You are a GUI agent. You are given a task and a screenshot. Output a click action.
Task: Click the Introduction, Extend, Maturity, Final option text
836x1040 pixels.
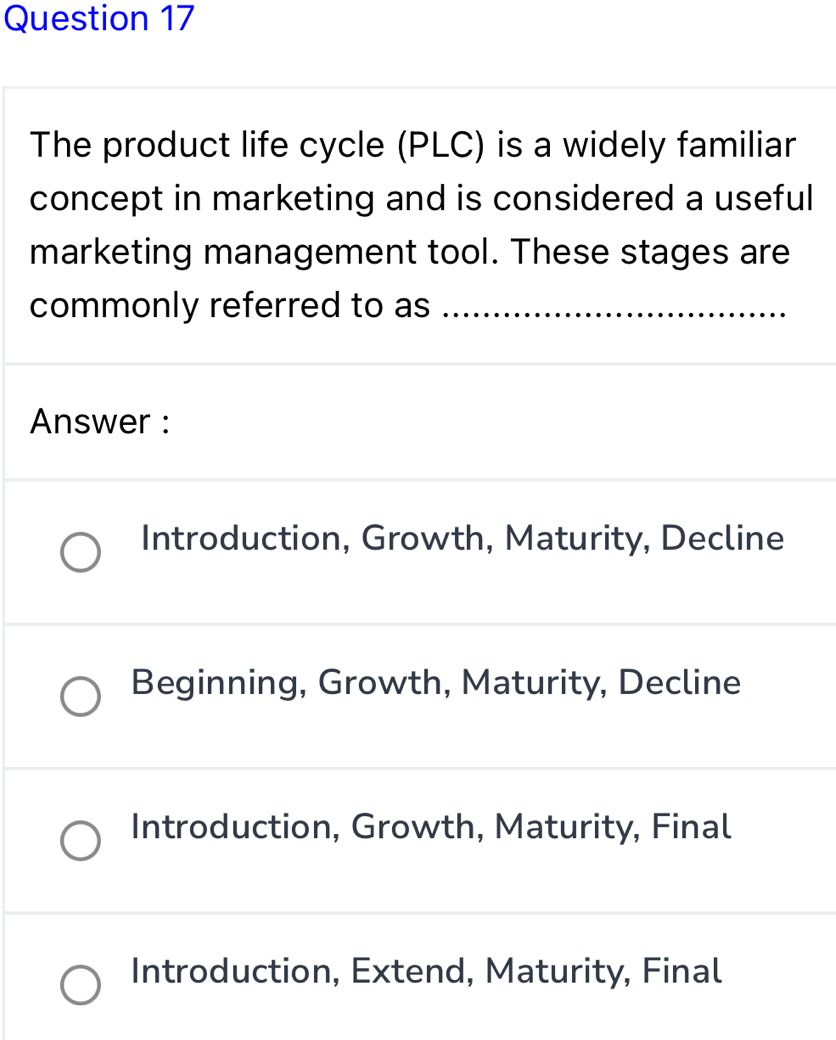(x=426, y=970)
